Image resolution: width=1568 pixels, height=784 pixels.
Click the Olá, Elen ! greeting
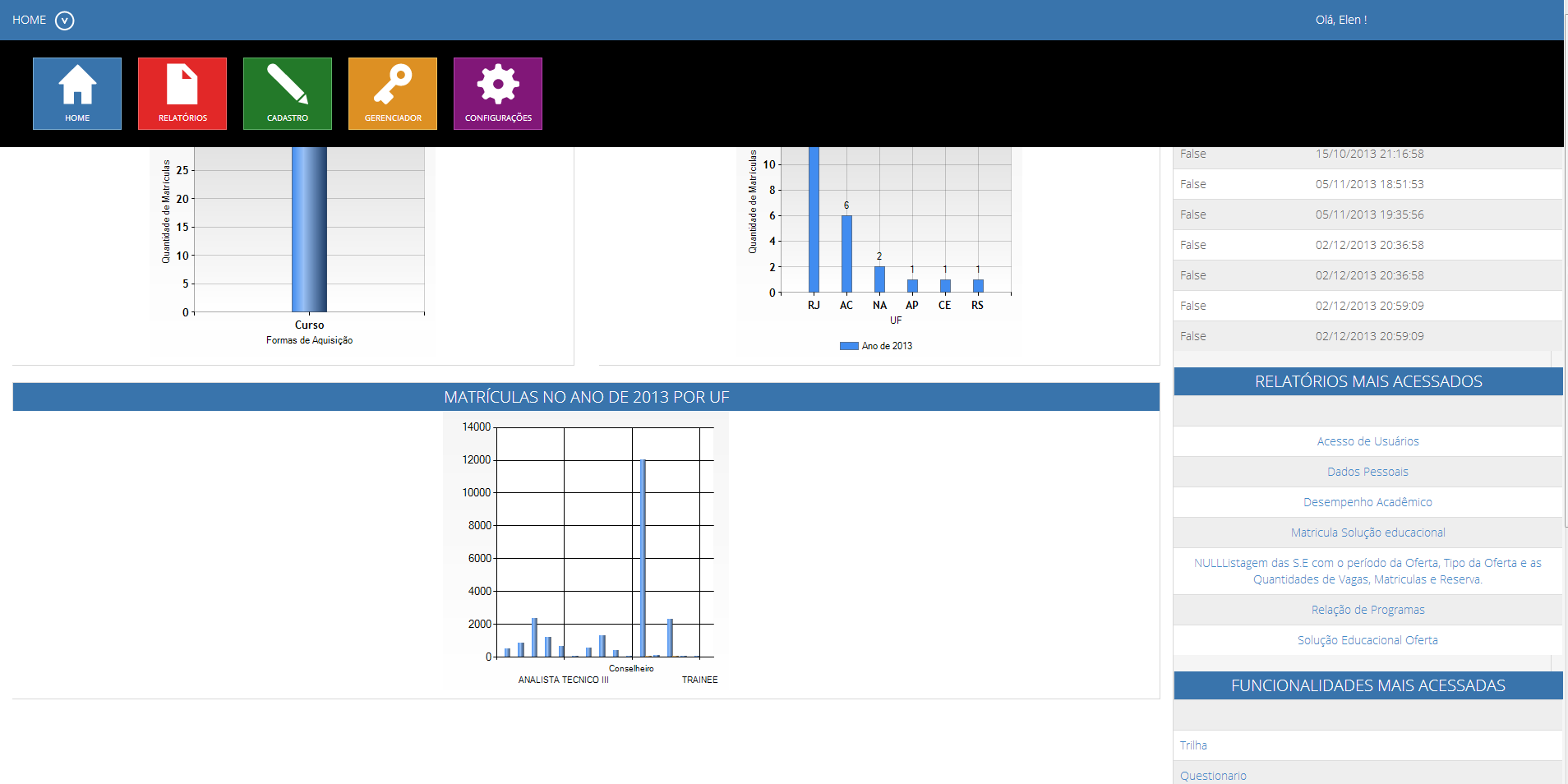[x=1341, y=20]
